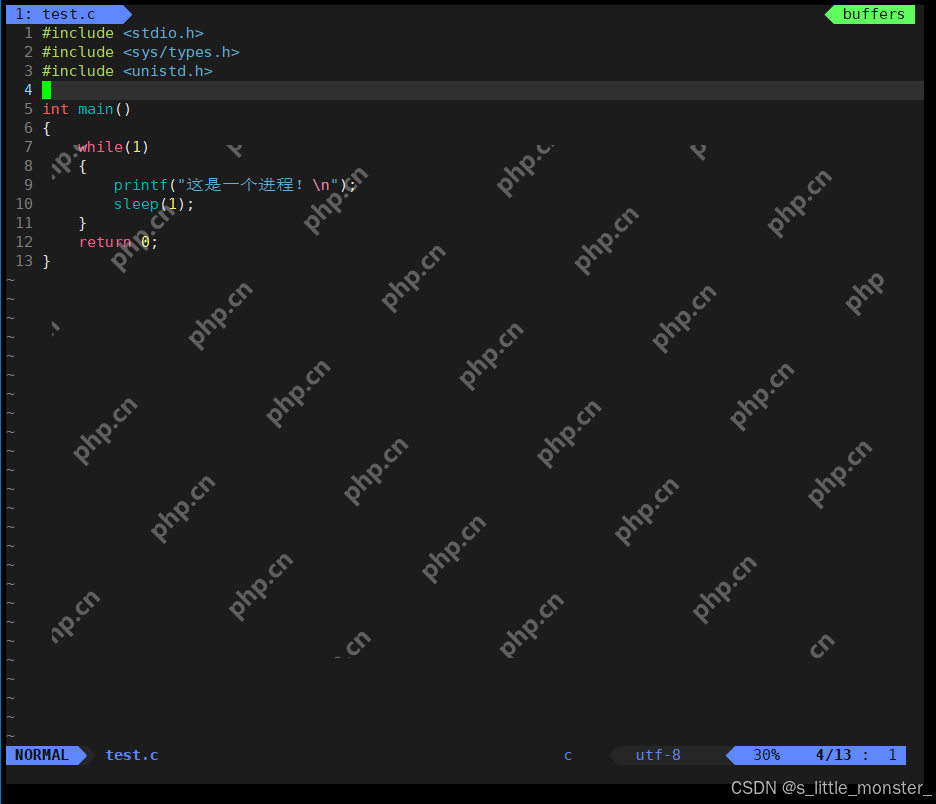Click the 30% position indicator
Screen dimensions: 936x804
766,755
